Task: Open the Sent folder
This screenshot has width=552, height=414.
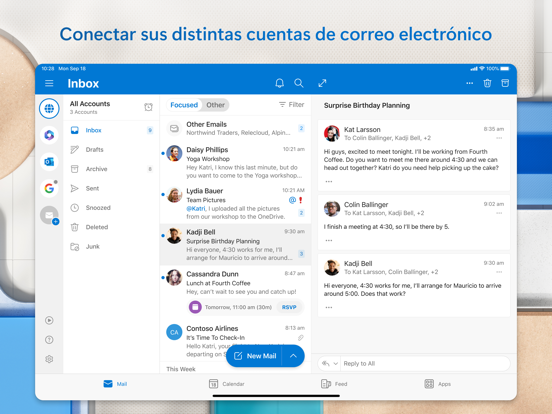Action: (111, 188)
